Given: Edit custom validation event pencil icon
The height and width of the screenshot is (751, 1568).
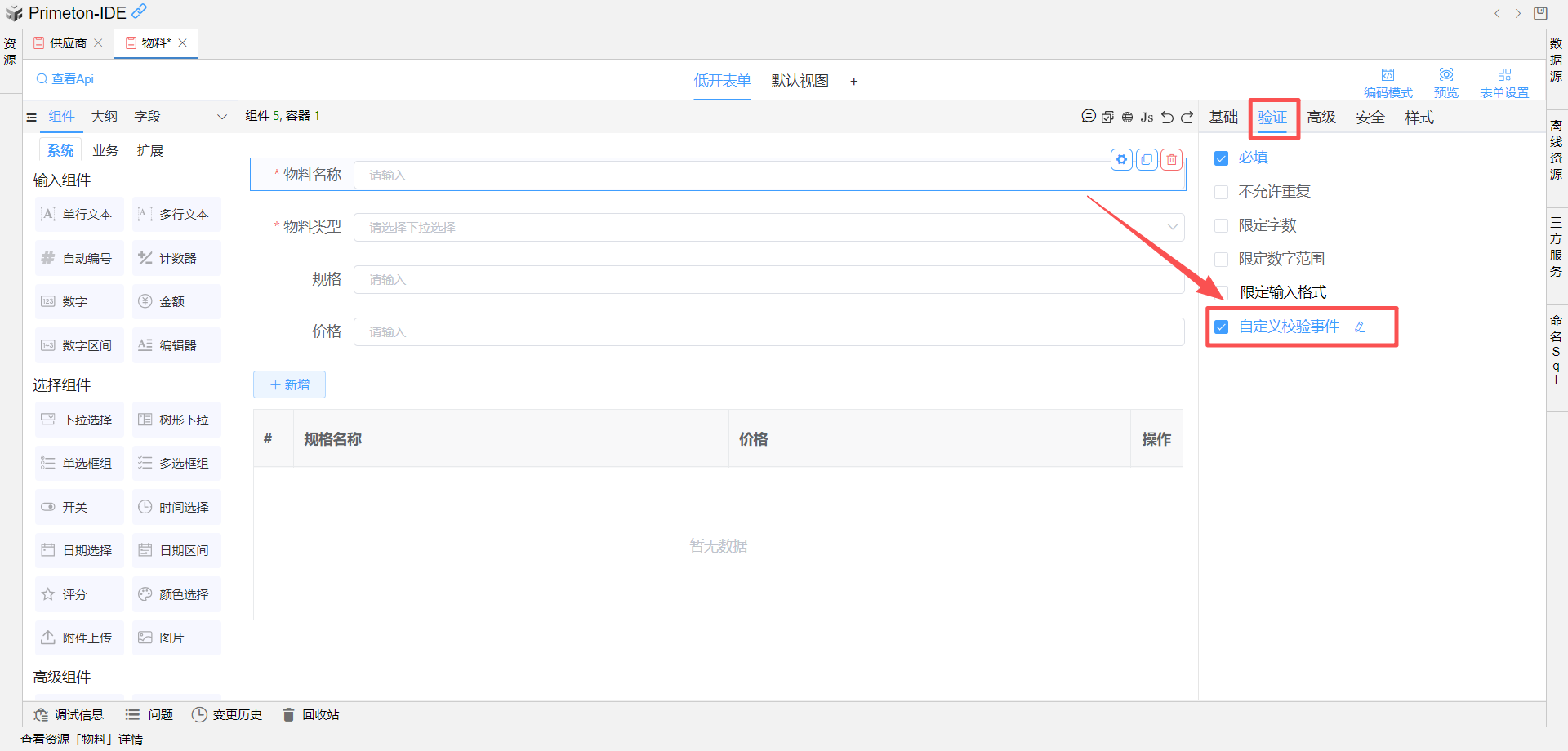Looking at the screenshot, I should 1360,327.
